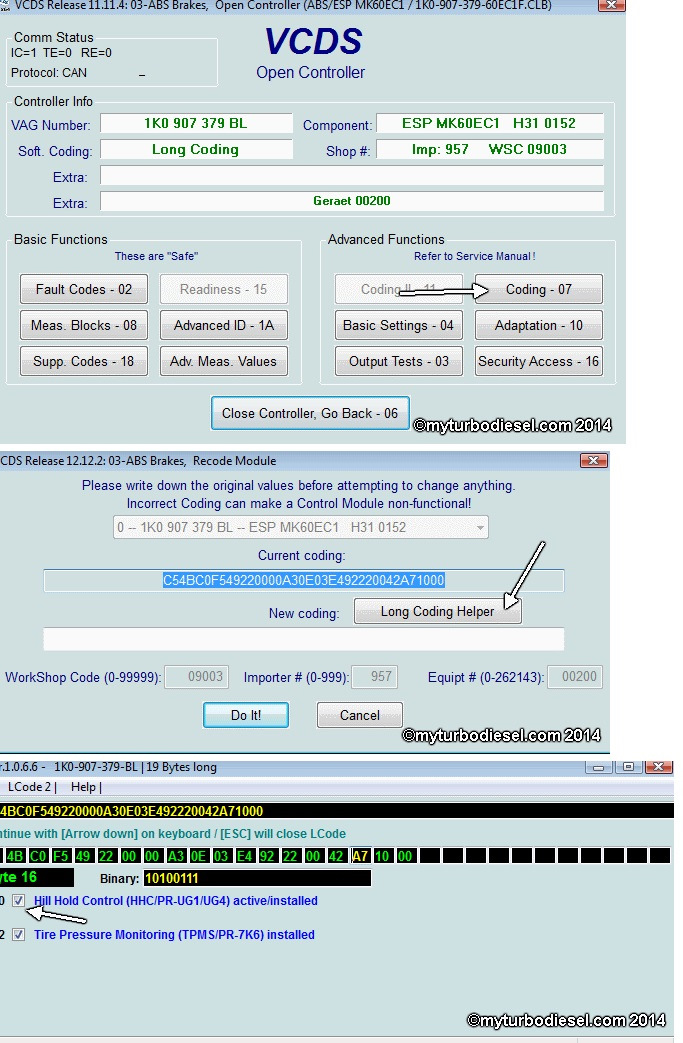Viewport: 683px width, 1043px height.
Task: Click VAG Number value 1K0 907 379 BL
Action: (x=196, y=124)
